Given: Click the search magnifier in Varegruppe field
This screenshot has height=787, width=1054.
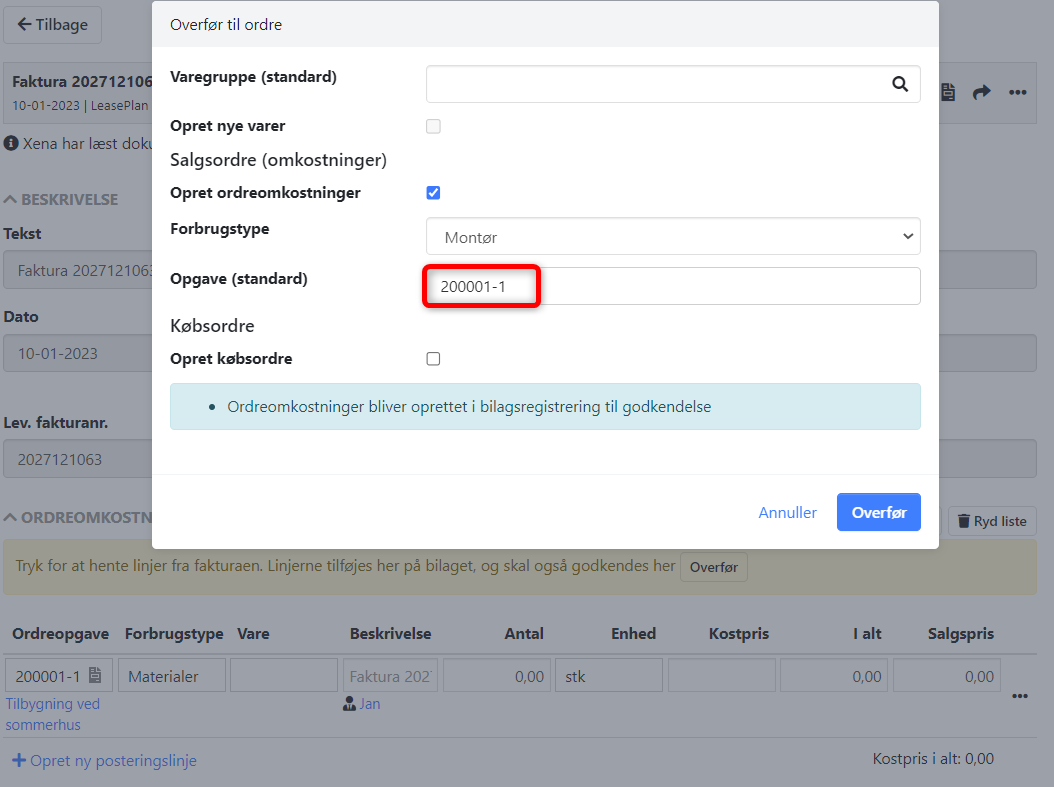Looking at the screenshot, I should [x=899, y=85].
